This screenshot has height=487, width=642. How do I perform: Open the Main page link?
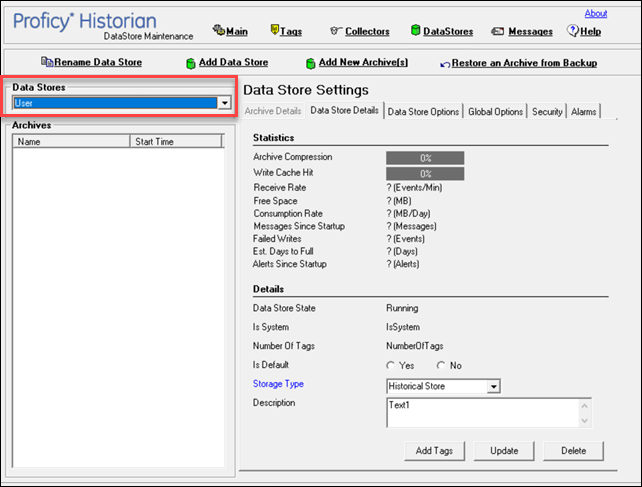(237, 32)
